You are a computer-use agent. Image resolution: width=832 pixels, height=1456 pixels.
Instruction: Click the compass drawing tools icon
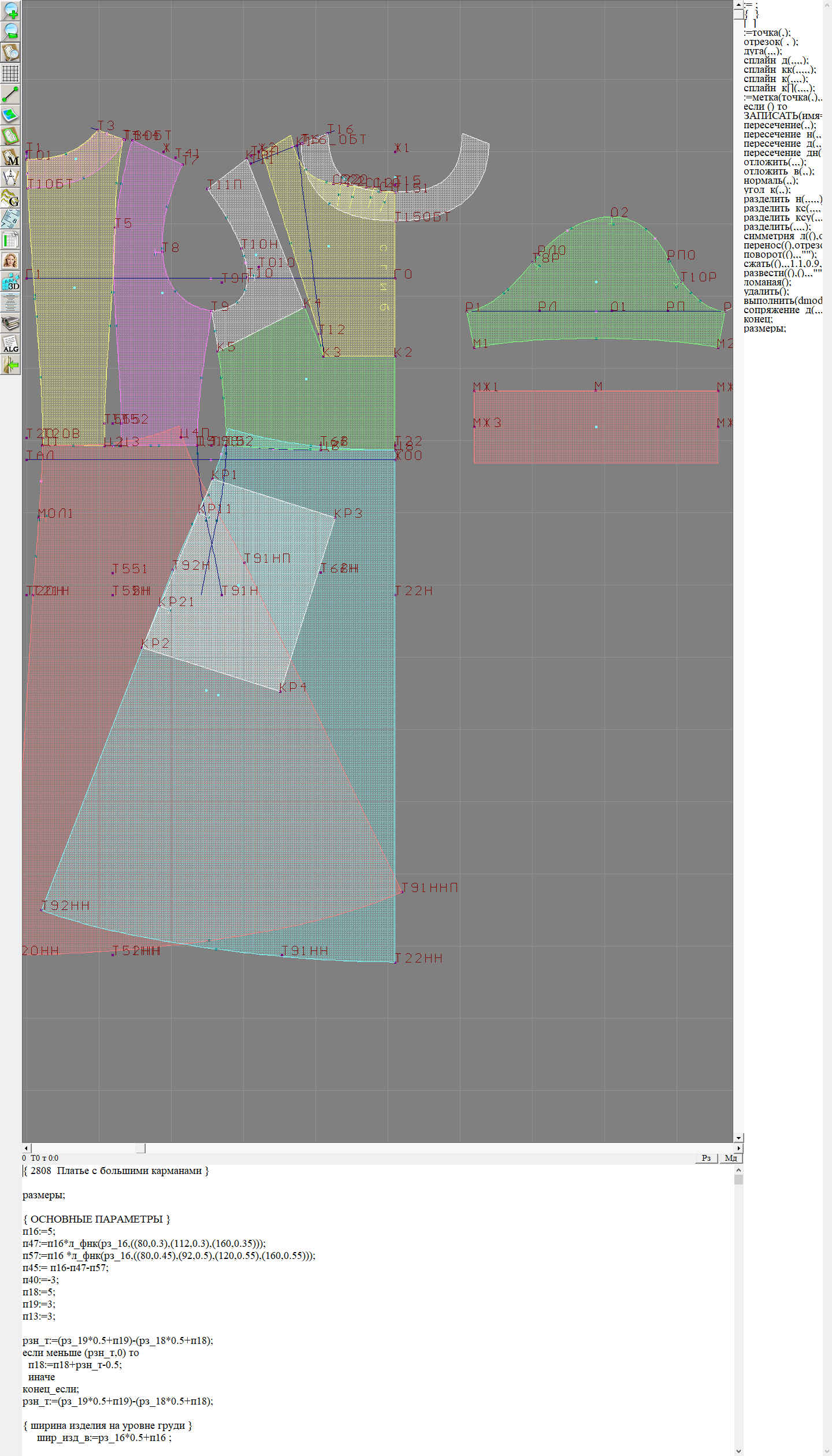coord(10,177)
